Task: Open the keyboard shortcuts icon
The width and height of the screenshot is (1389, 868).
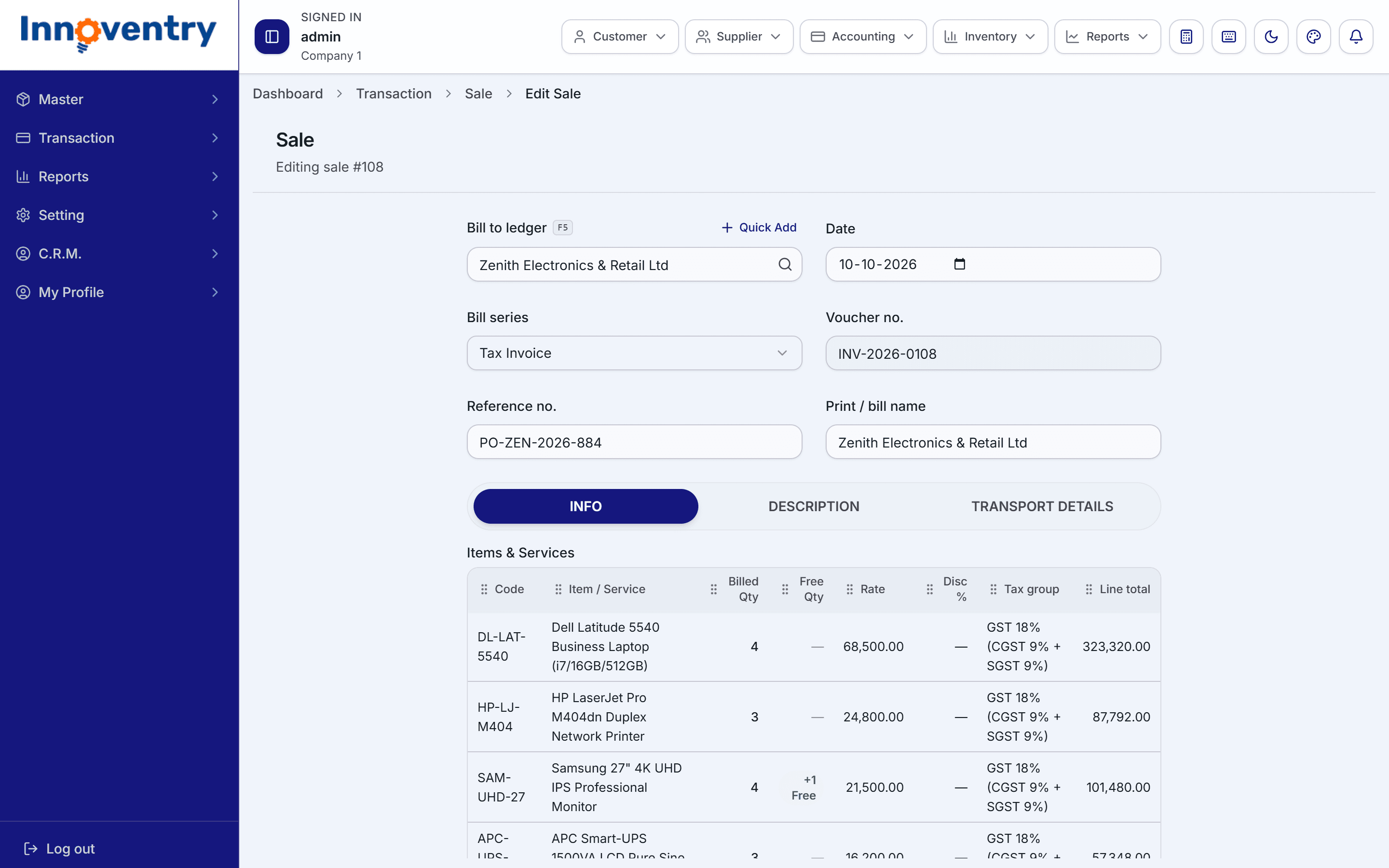Action: tap(1228, 37)
